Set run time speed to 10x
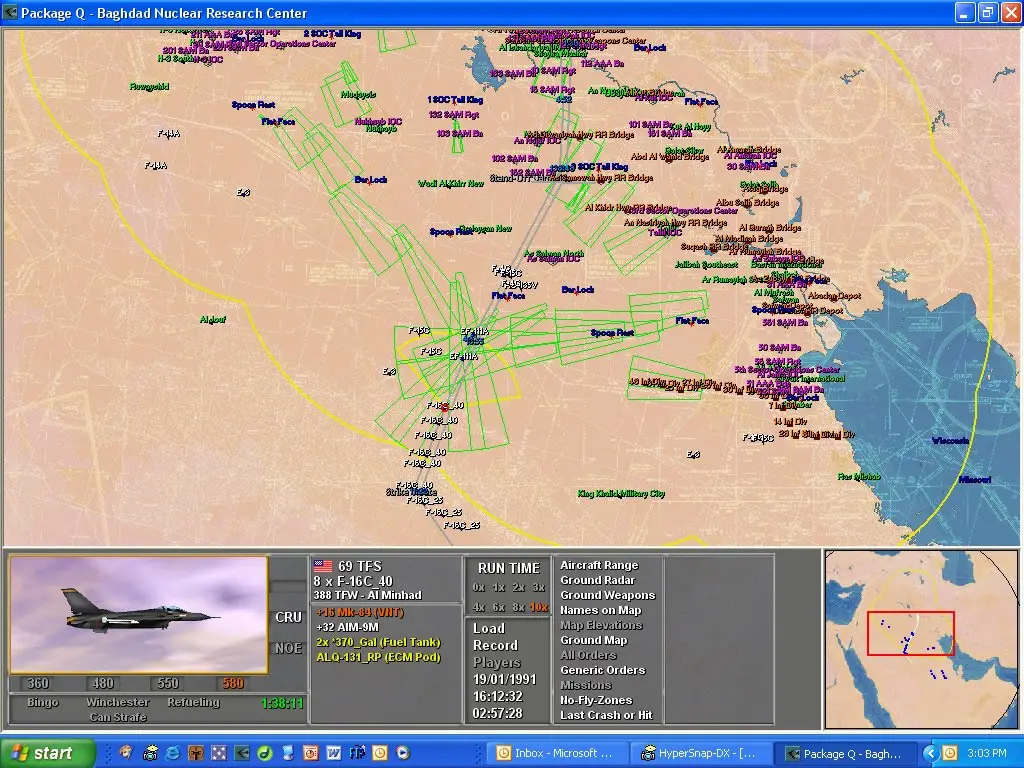 (539, 607)
